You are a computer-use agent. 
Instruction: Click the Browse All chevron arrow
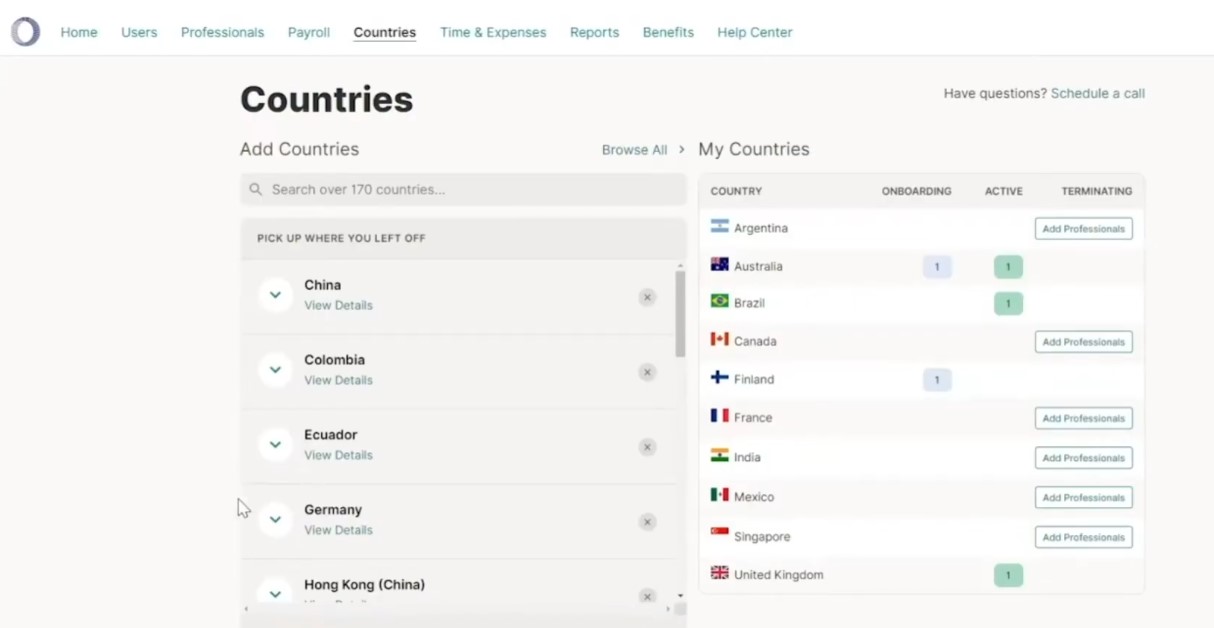pyautogui.click(x=681, y=149)
